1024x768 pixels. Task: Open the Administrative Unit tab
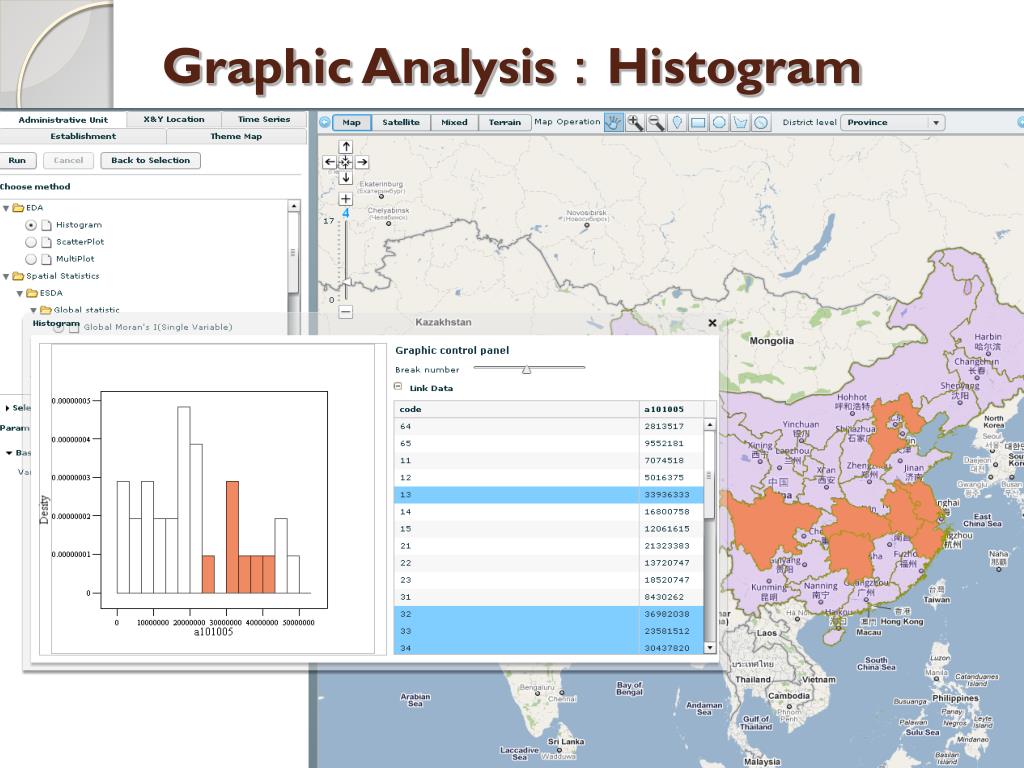tap(63, 120)
